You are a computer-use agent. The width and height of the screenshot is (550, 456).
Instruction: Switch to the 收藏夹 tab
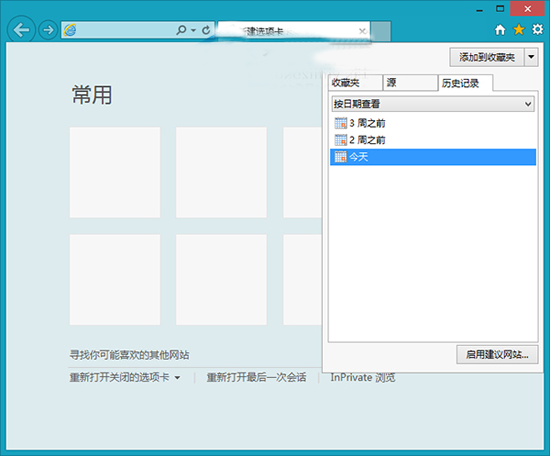coord(355,83)
